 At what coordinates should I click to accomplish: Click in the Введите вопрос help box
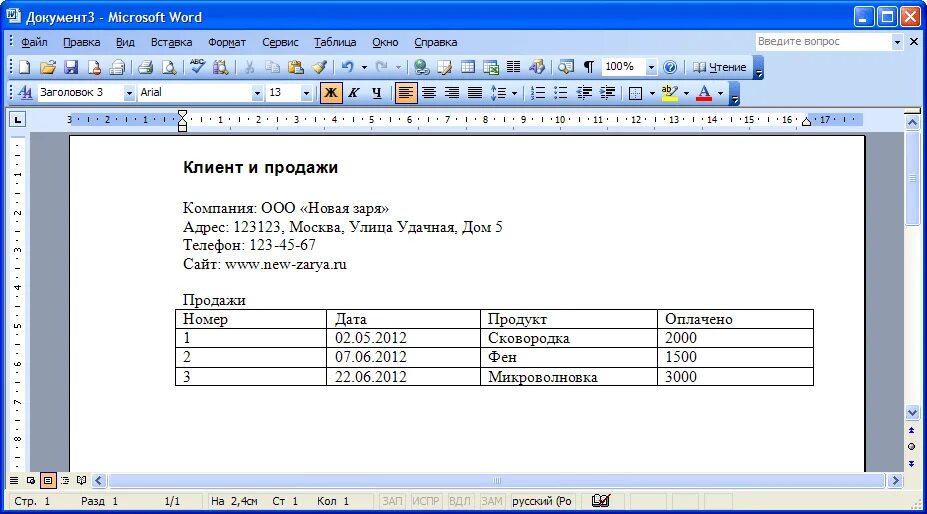coord(823,41)
